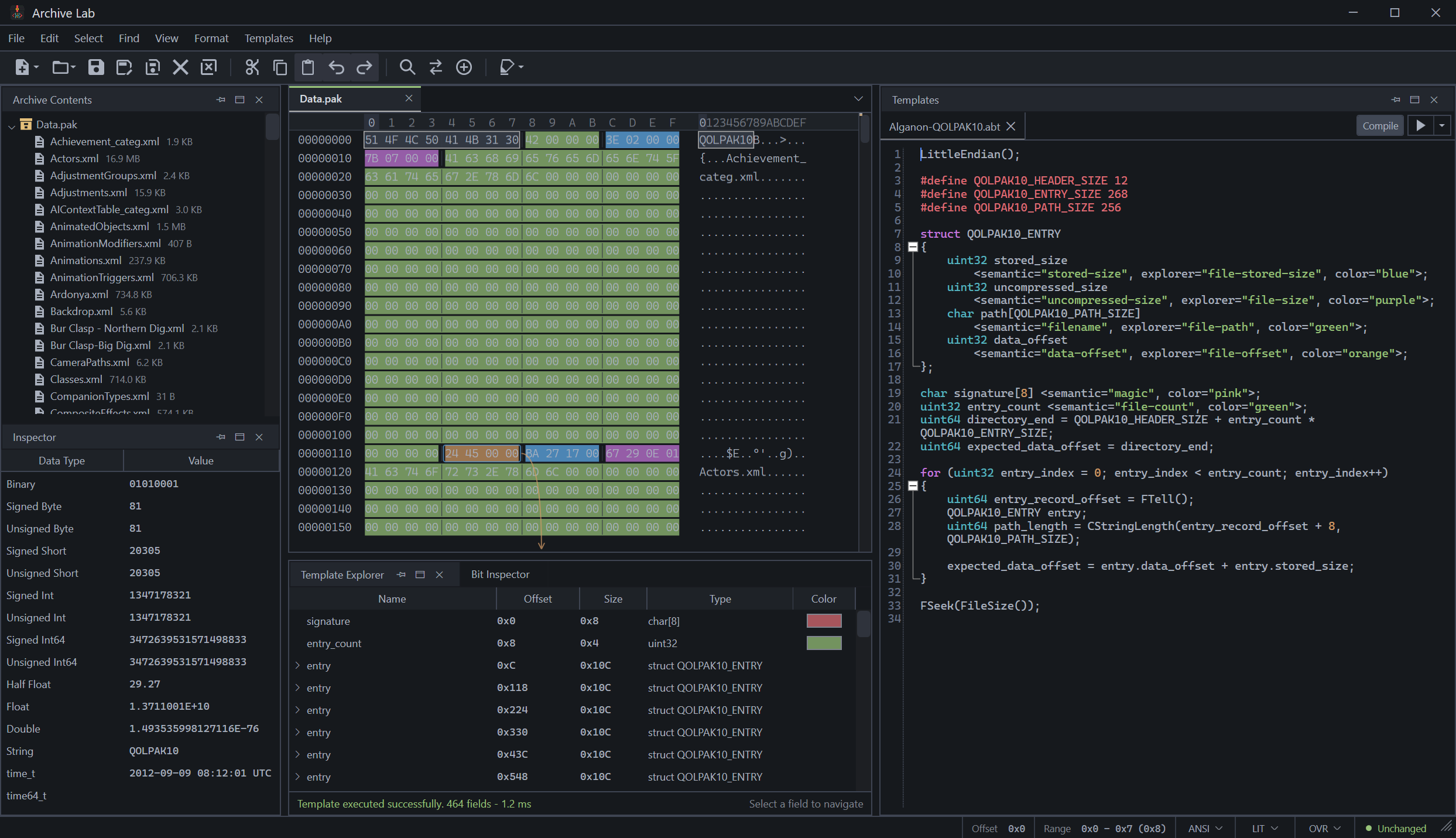The width and height of the screenshot is (1456, 838).
Task: Run the template with play button
Action: [x=1420, y=126]
